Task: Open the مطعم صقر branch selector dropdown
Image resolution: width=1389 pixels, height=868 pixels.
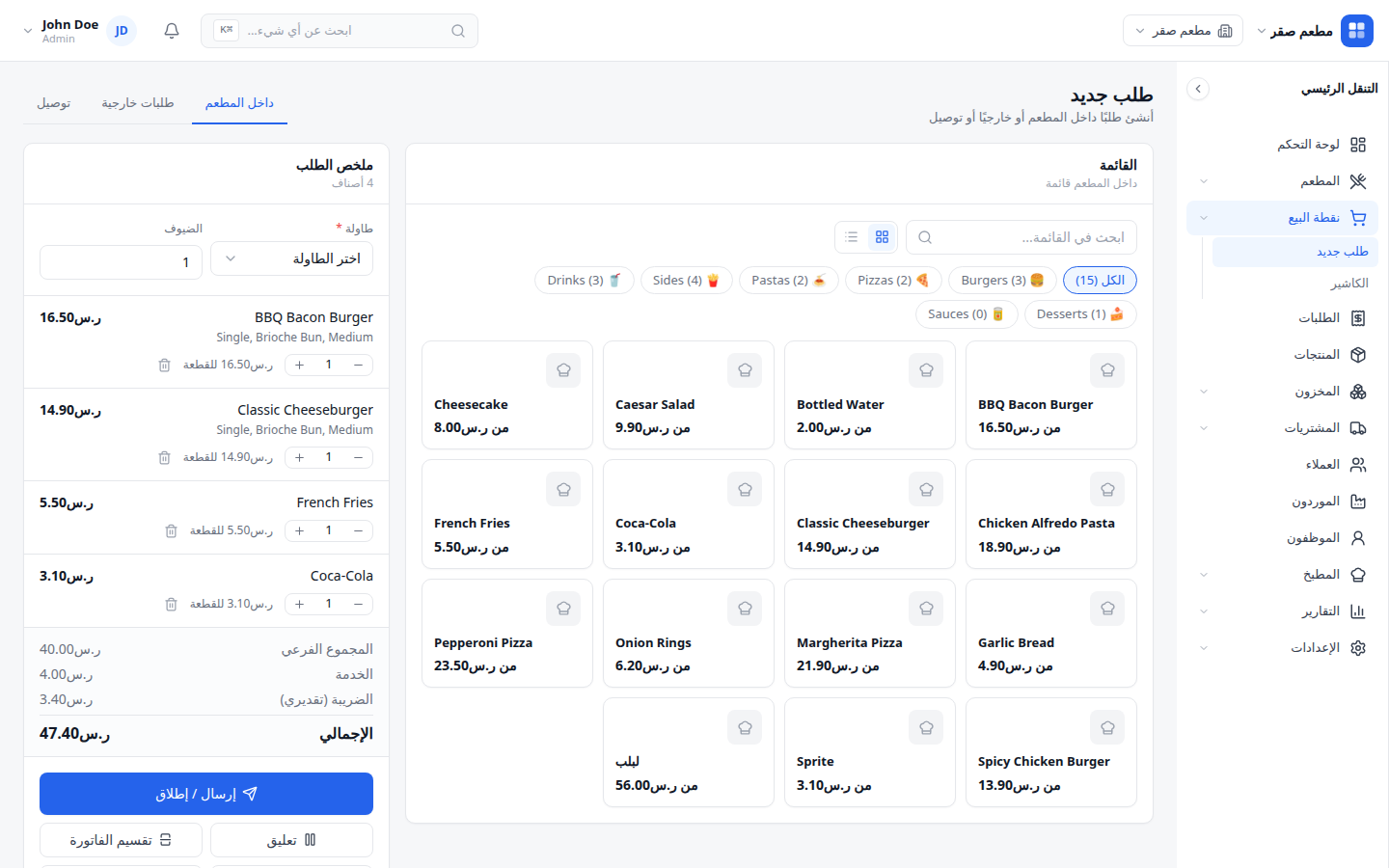Action: pyautogui.click(x=1183, y=31)
